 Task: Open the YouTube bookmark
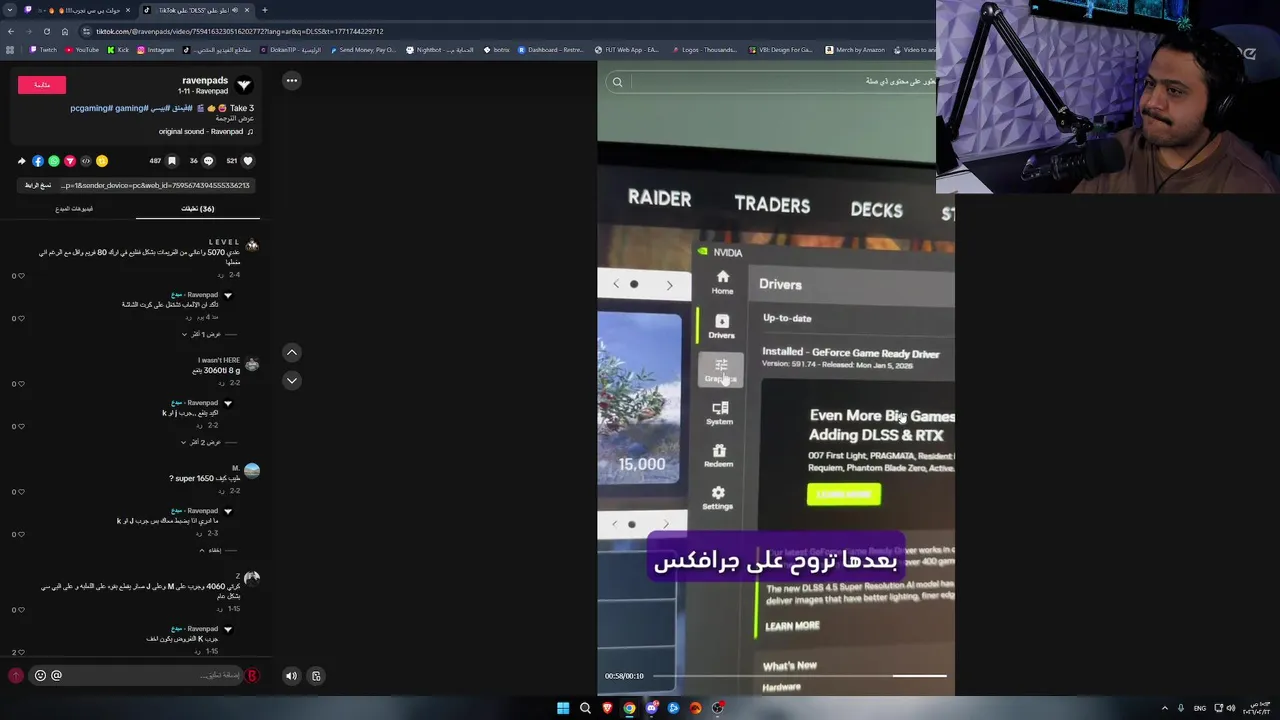pos(82,50)
